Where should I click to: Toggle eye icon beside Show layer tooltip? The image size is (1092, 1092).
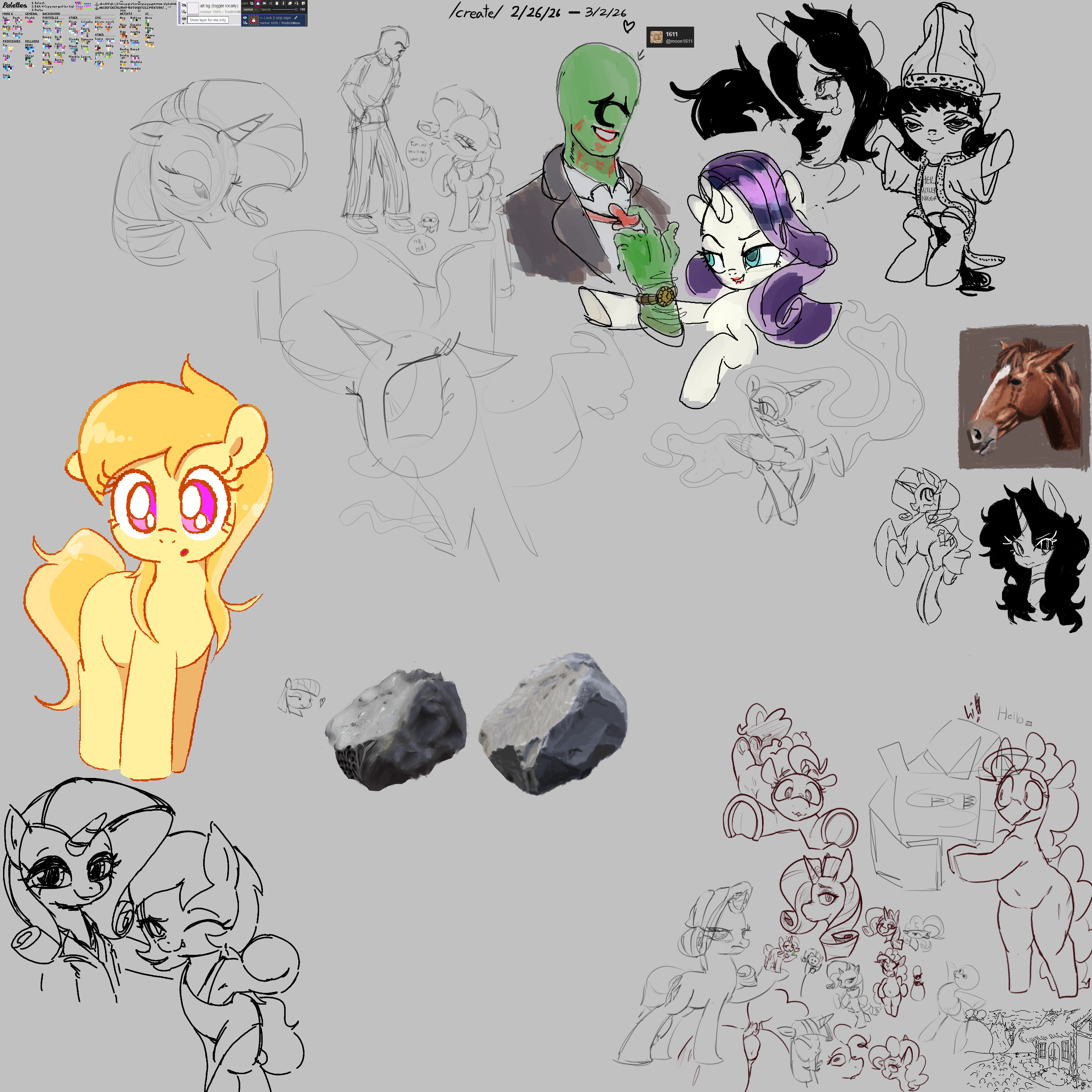pyautogui.click(x=184, y=19)
